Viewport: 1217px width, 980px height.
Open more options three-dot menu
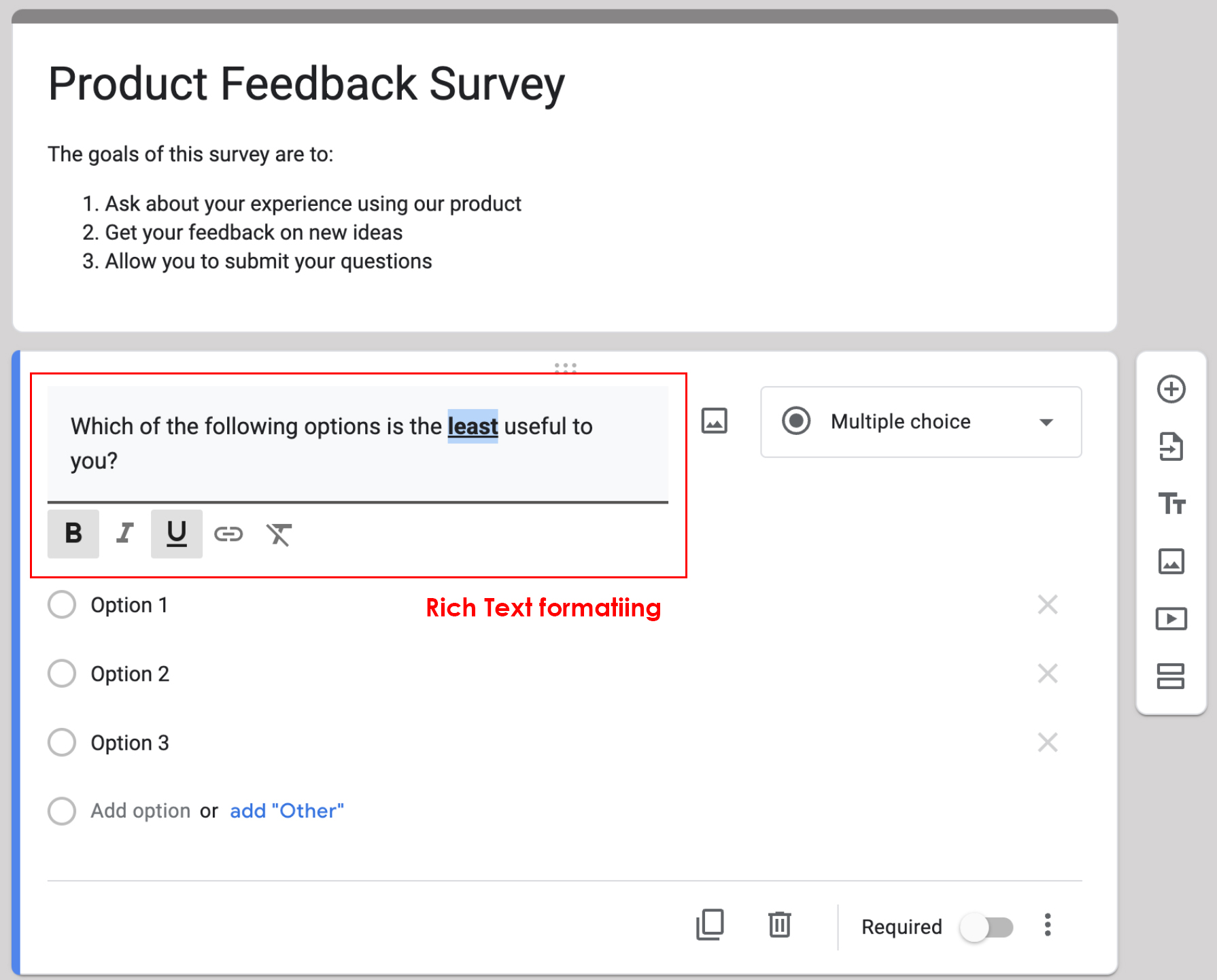pyautogui.click(x=1048, y=925)
